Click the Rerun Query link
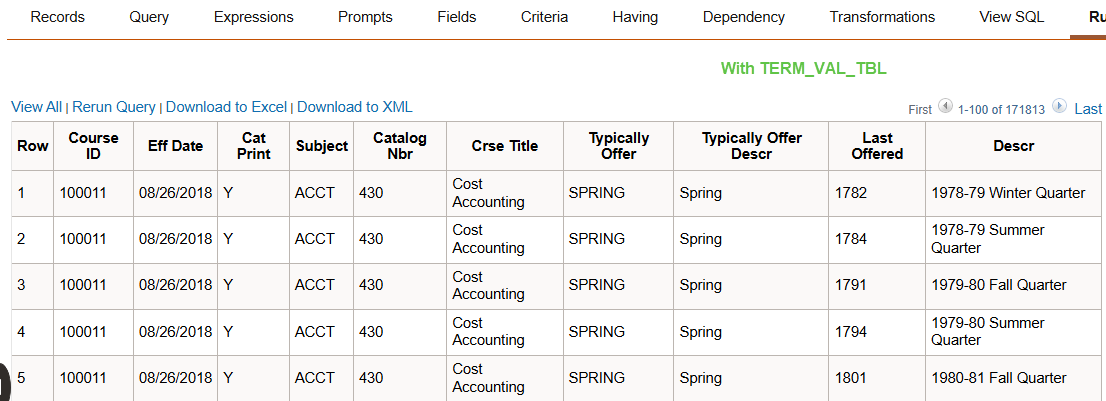 [114, 107]
